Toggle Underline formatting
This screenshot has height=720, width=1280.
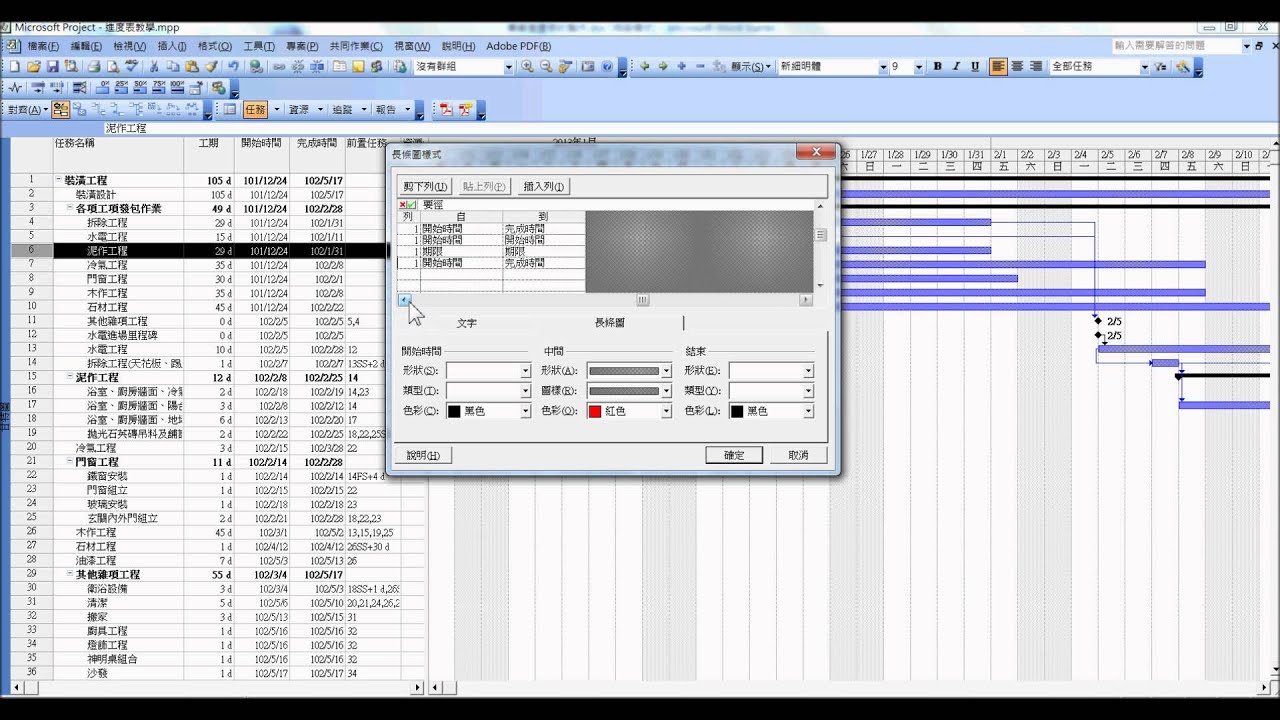click(x=975, y=66)
